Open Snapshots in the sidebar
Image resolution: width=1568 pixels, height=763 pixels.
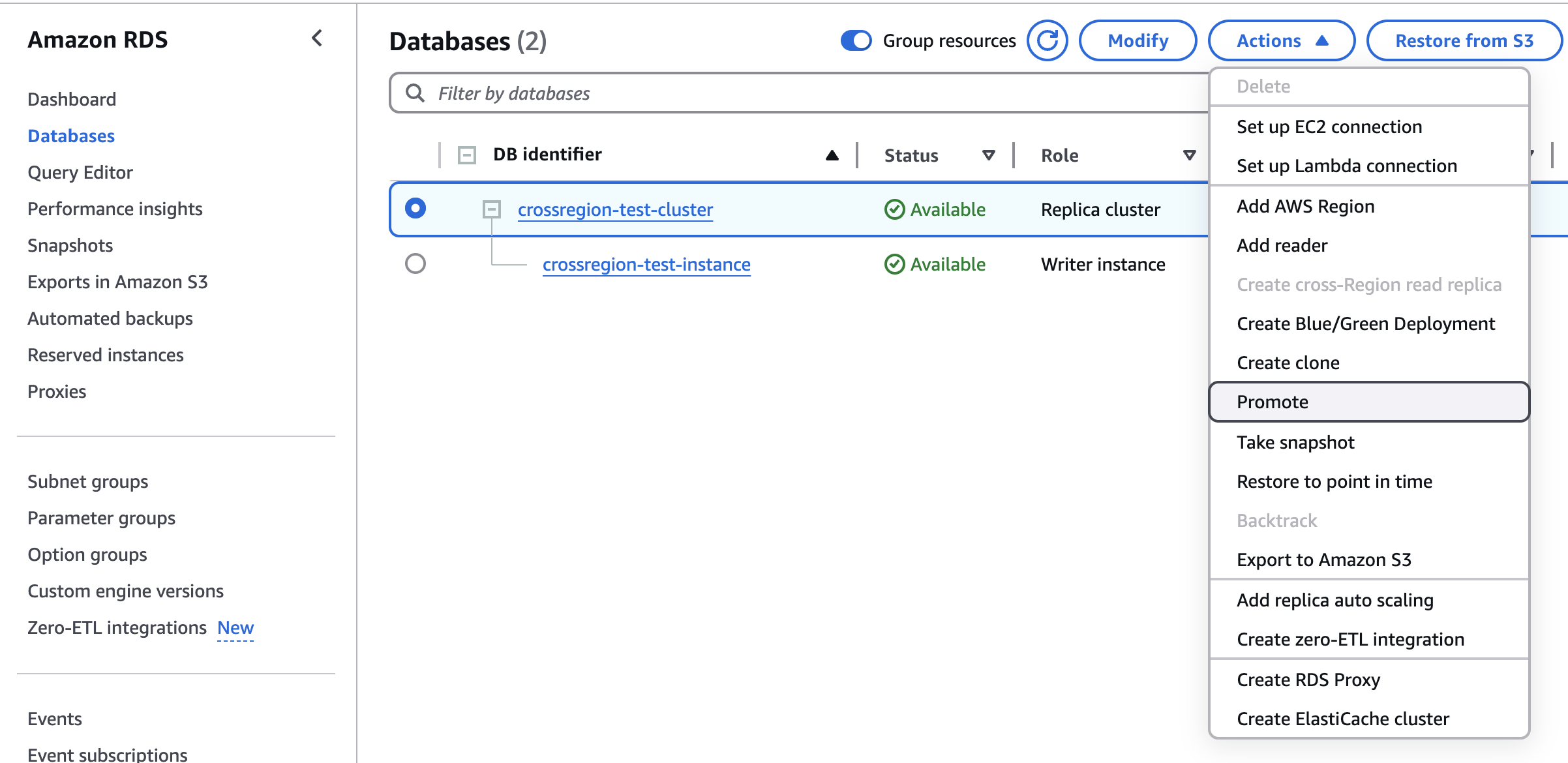pyautogui.click(x=70, y=245)
